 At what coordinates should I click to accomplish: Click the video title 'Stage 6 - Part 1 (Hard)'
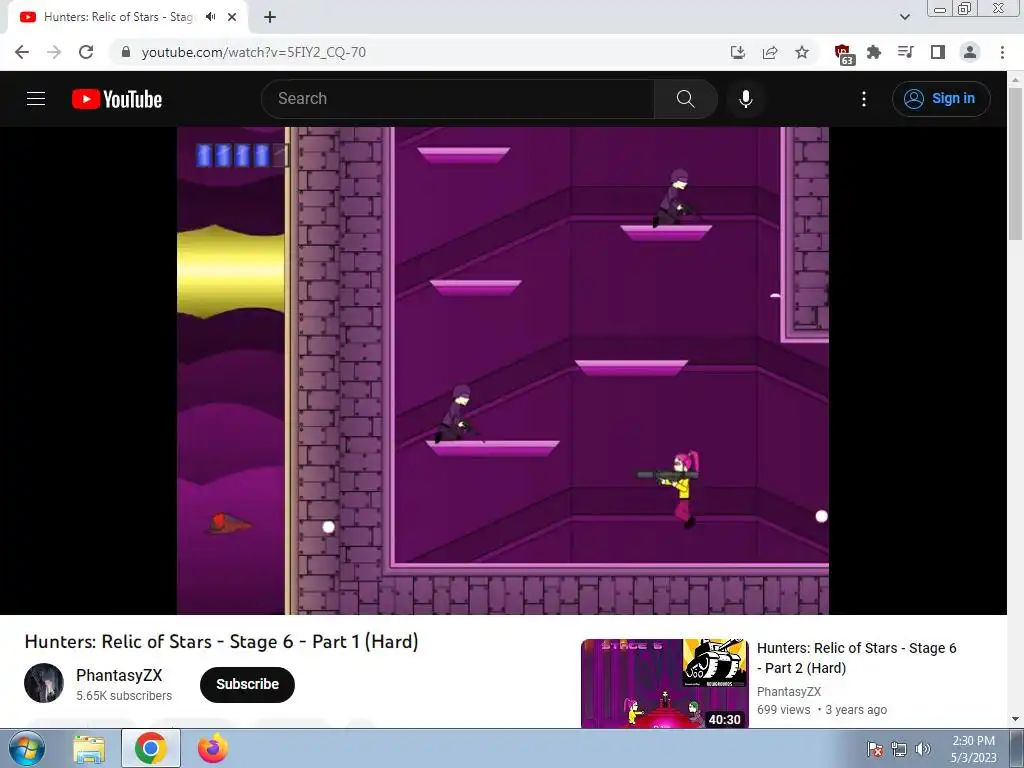[x=221, y=641]
